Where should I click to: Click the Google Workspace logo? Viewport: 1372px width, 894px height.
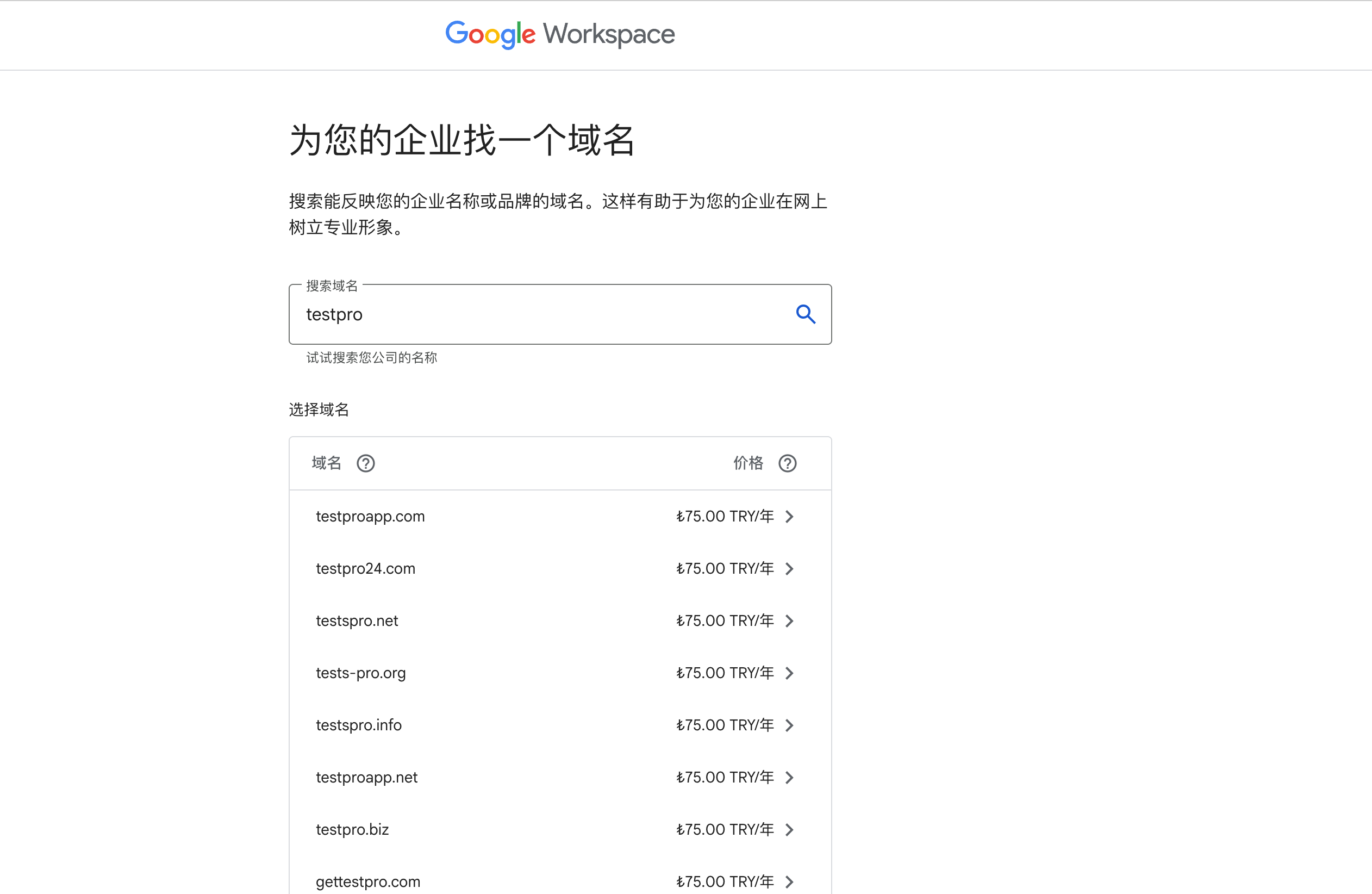coord(560,35)
